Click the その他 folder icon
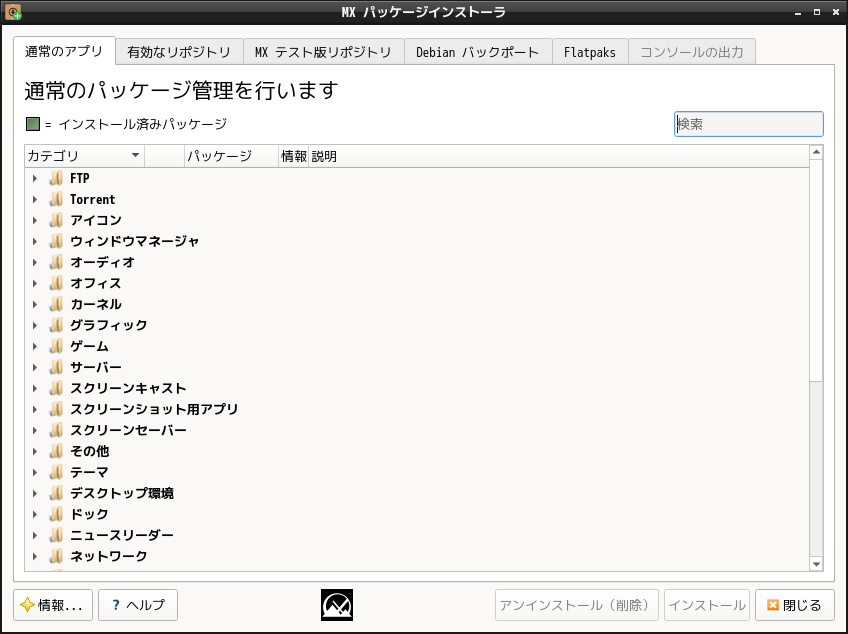The height and width of the screenshot is (634, 848). pos(56,451)
